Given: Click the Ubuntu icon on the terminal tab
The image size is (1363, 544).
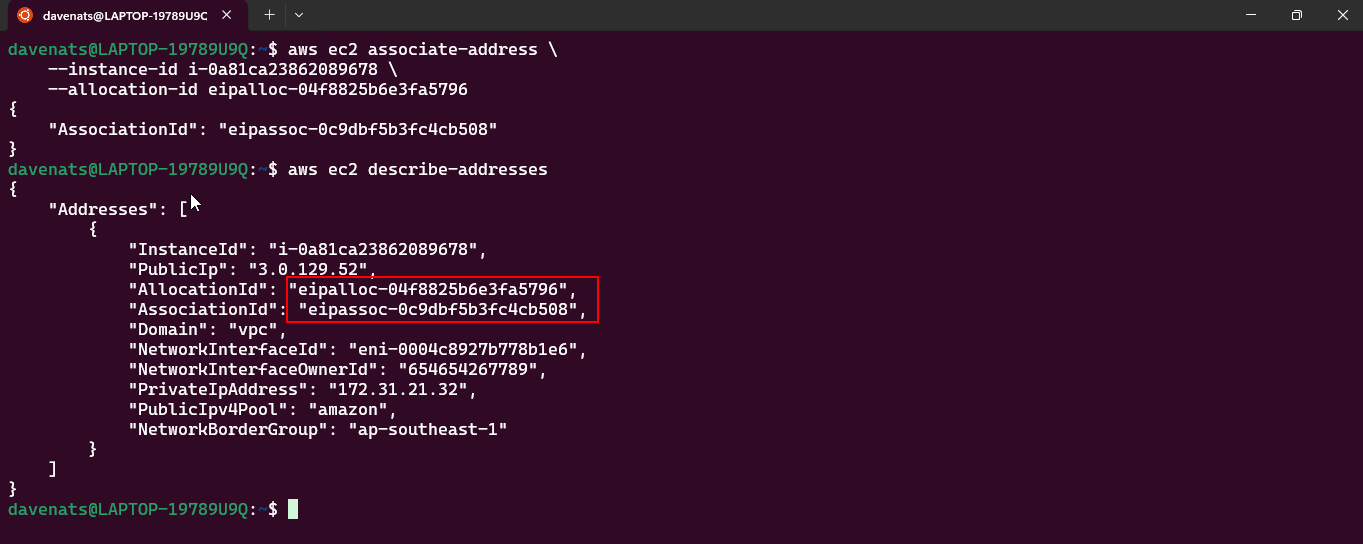Looking at the screenshot, I should pos(24,15).
